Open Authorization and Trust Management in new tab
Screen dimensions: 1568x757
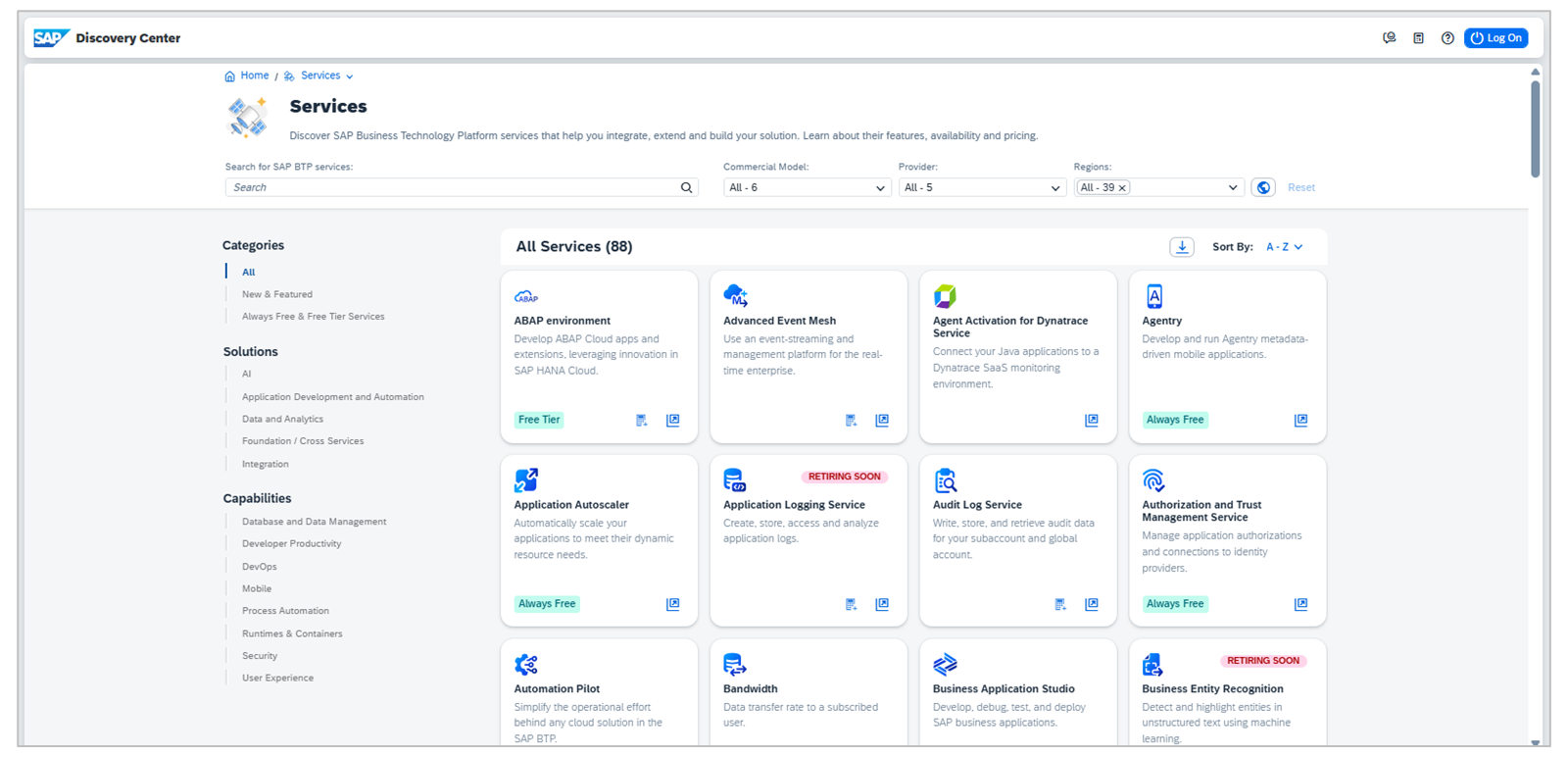[1300, 605]
